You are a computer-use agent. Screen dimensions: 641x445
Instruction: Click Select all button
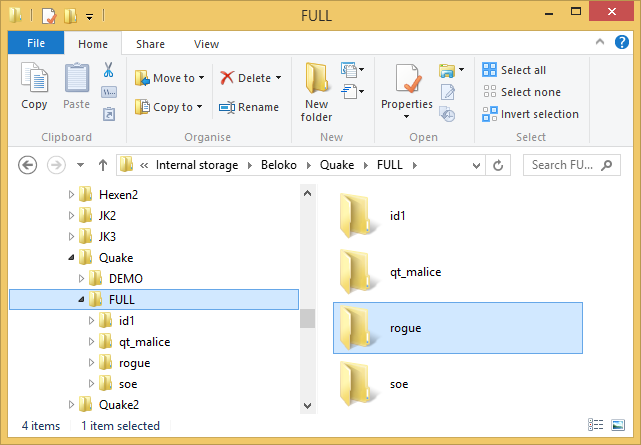tap(514, 70)
